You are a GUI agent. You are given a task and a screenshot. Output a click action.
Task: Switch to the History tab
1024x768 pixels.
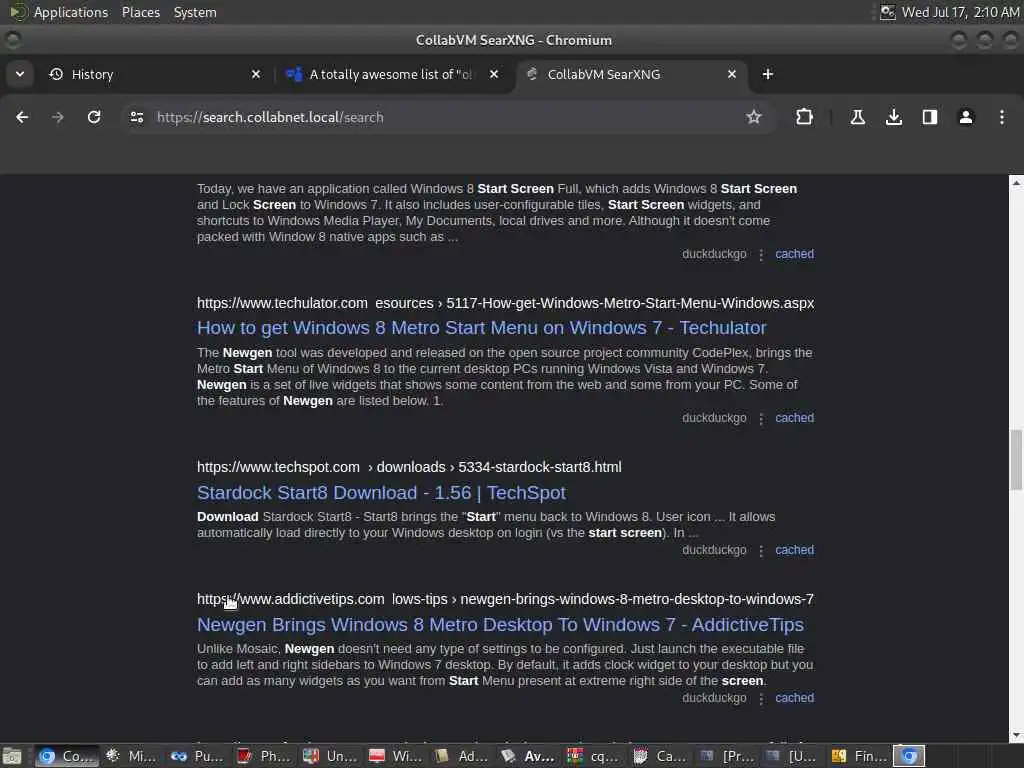pos(152,74)
